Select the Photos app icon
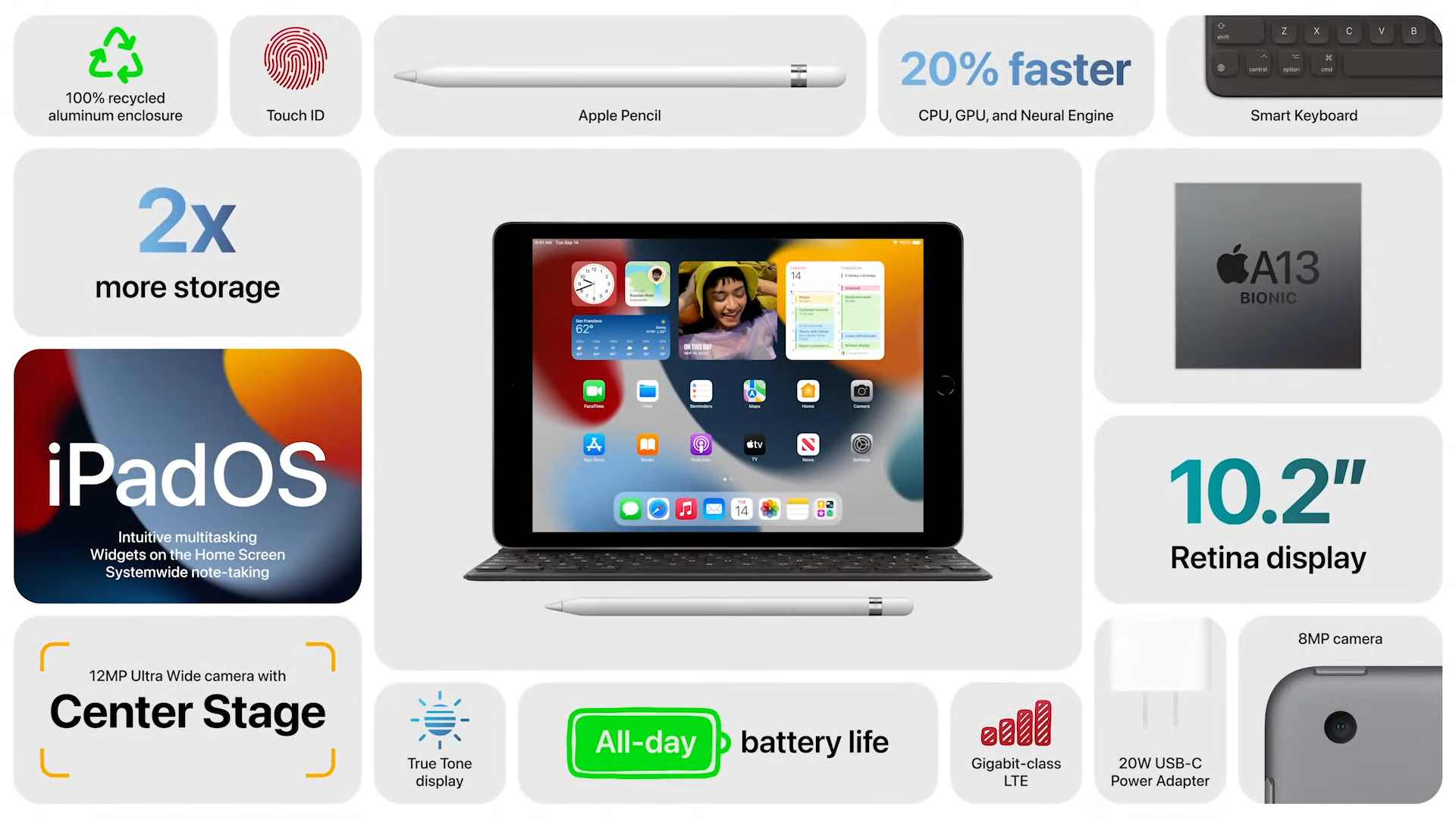1456x819 pixels. (x=768, y=510)
